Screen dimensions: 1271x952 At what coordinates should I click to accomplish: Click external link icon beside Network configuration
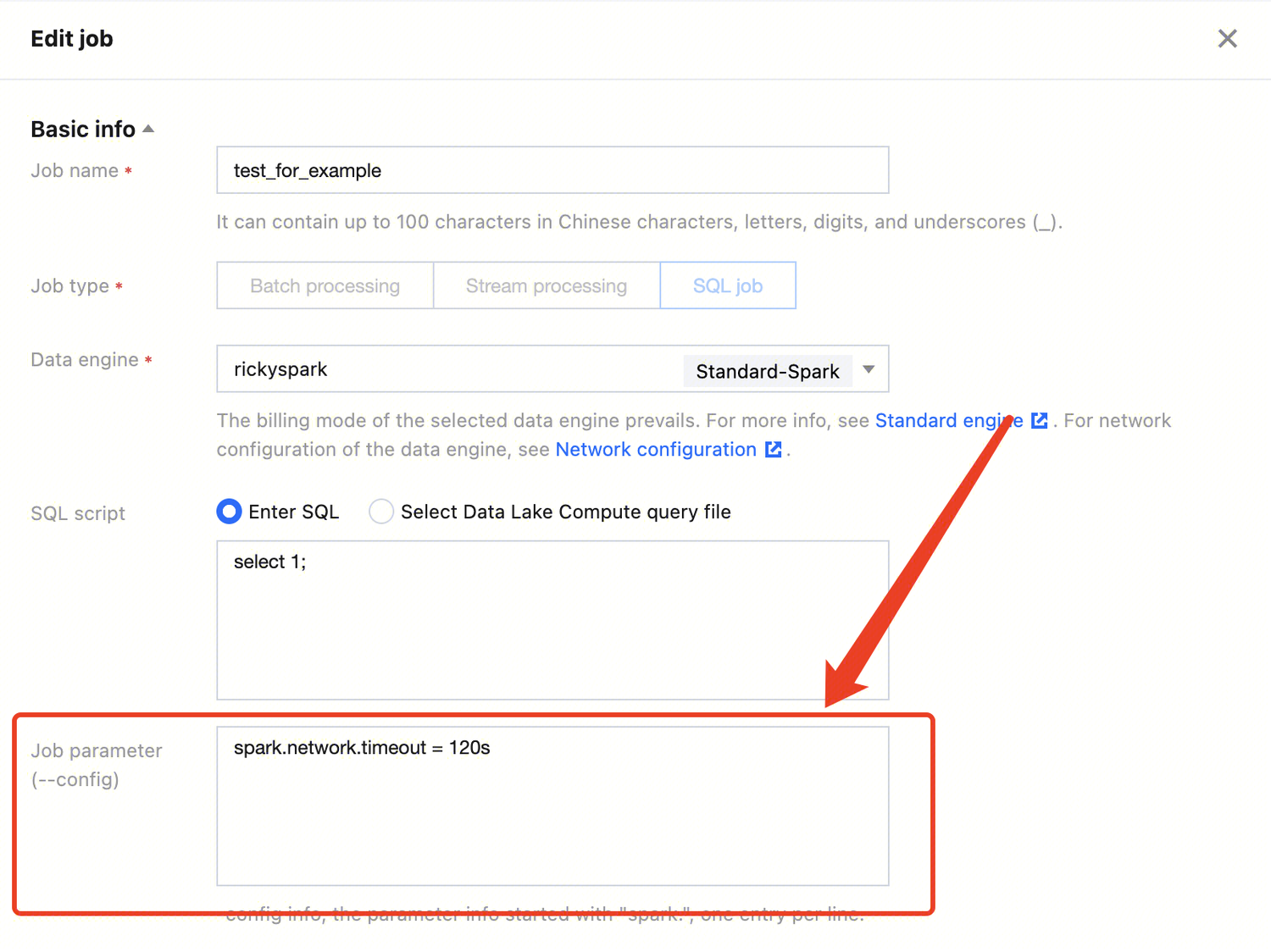[x=773, y=449]
